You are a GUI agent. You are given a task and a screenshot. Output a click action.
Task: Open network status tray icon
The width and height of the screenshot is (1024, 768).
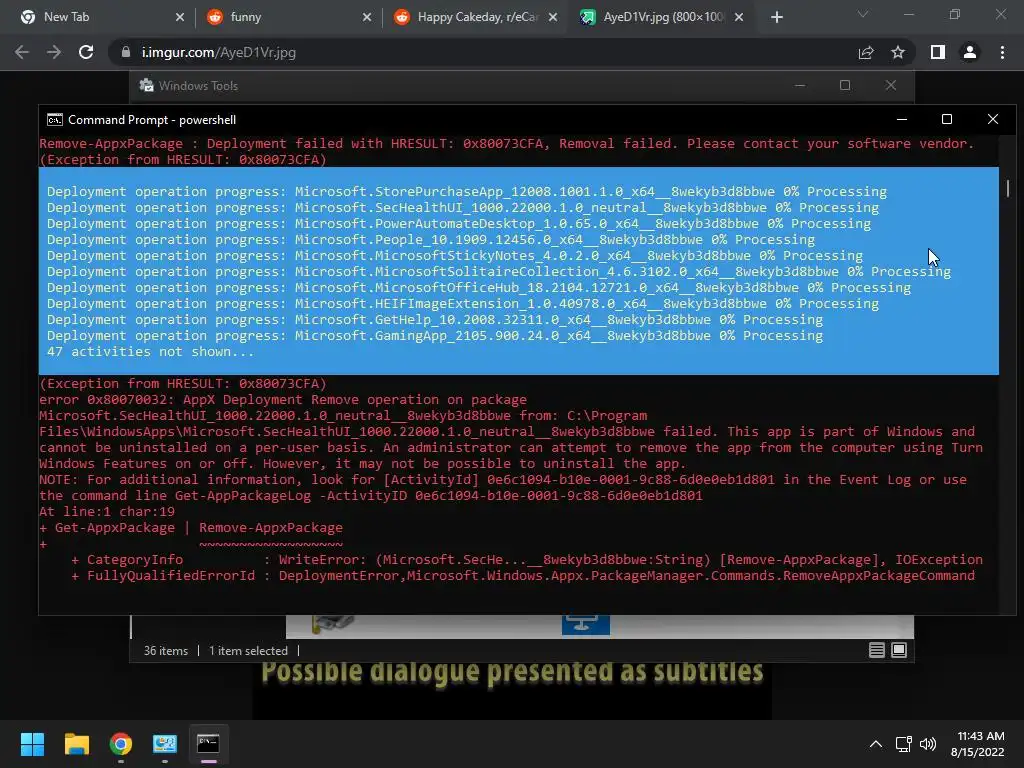click(x=904, y=744)
